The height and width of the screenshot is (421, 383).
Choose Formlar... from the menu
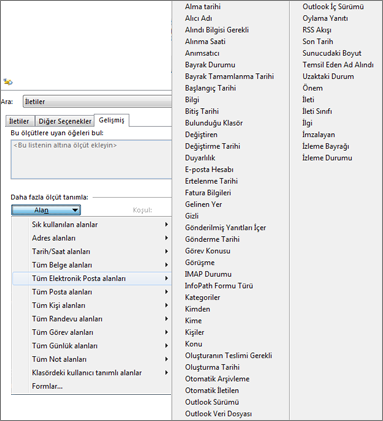tap(91, 386)
